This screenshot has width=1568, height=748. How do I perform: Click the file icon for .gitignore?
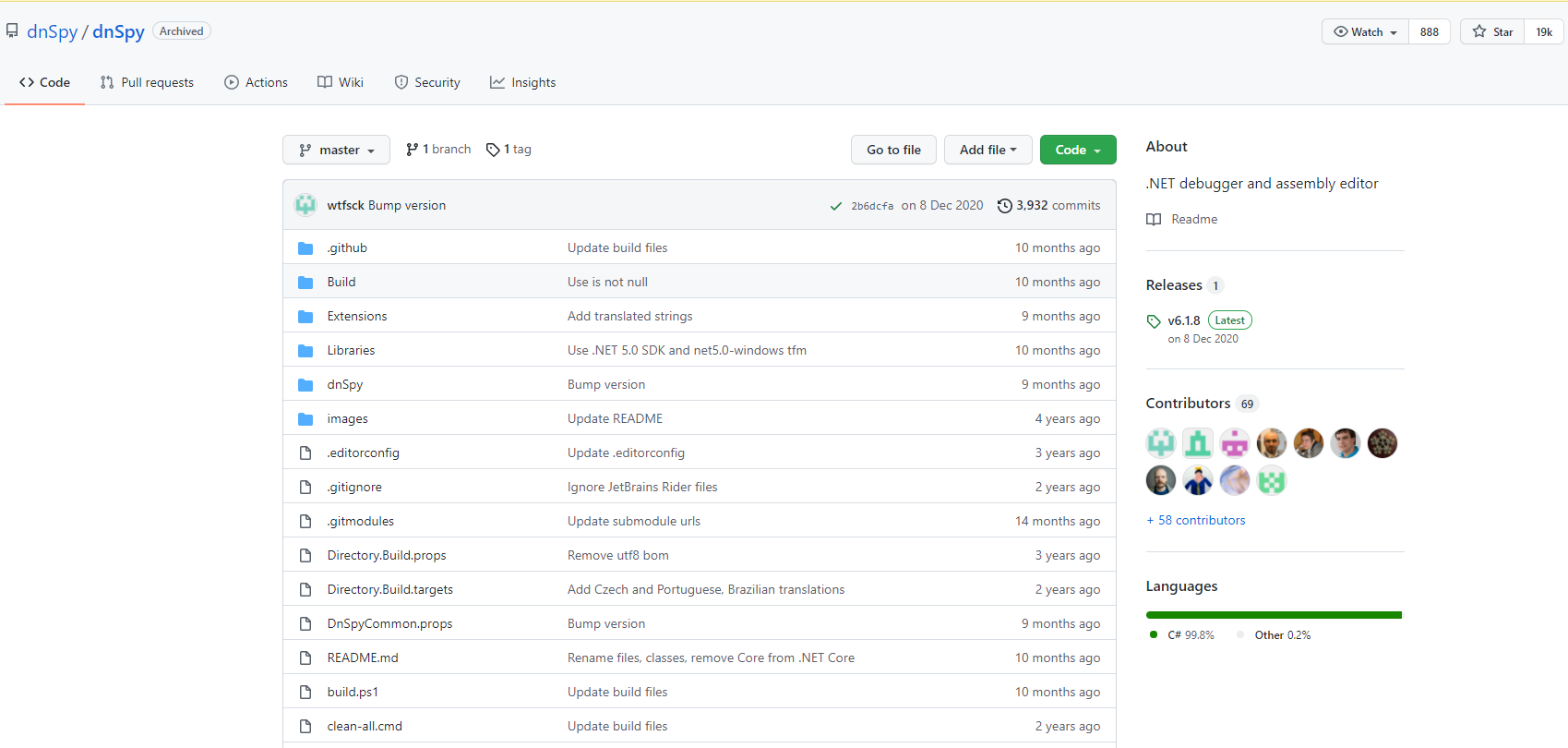pyautogui.click(x=305, y=488)
